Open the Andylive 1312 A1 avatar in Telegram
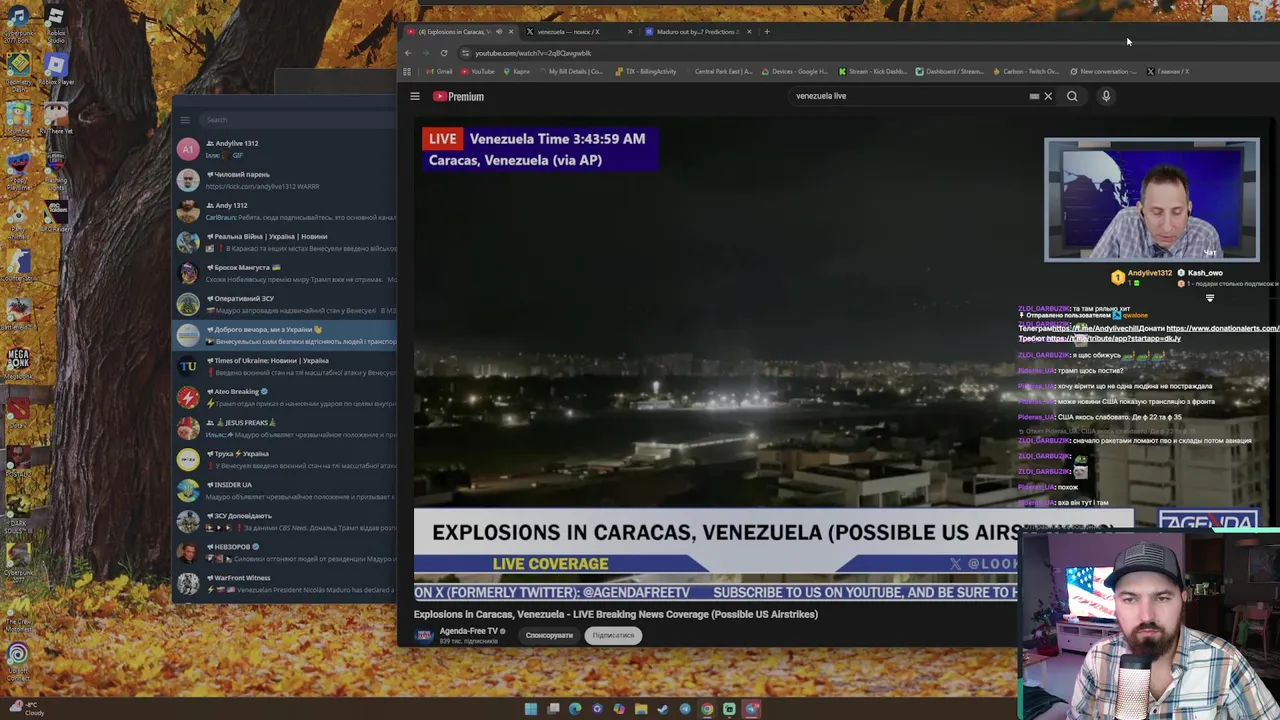1280x720 pixels. pyautogui.click(x=188, y=149)
